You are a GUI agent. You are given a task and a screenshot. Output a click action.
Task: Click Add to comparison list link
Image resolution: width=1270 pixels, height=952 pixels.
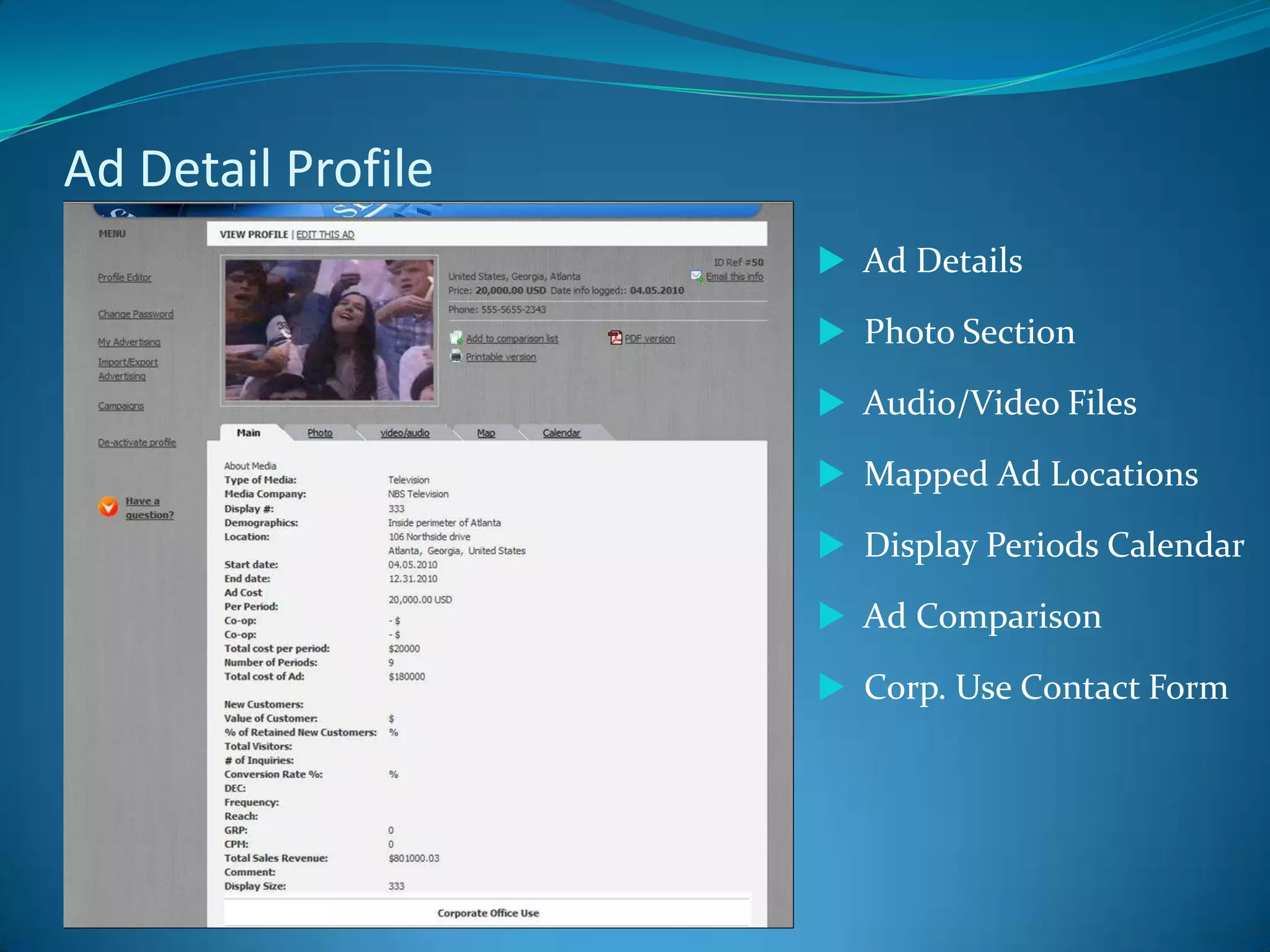[x=512, y=338]
